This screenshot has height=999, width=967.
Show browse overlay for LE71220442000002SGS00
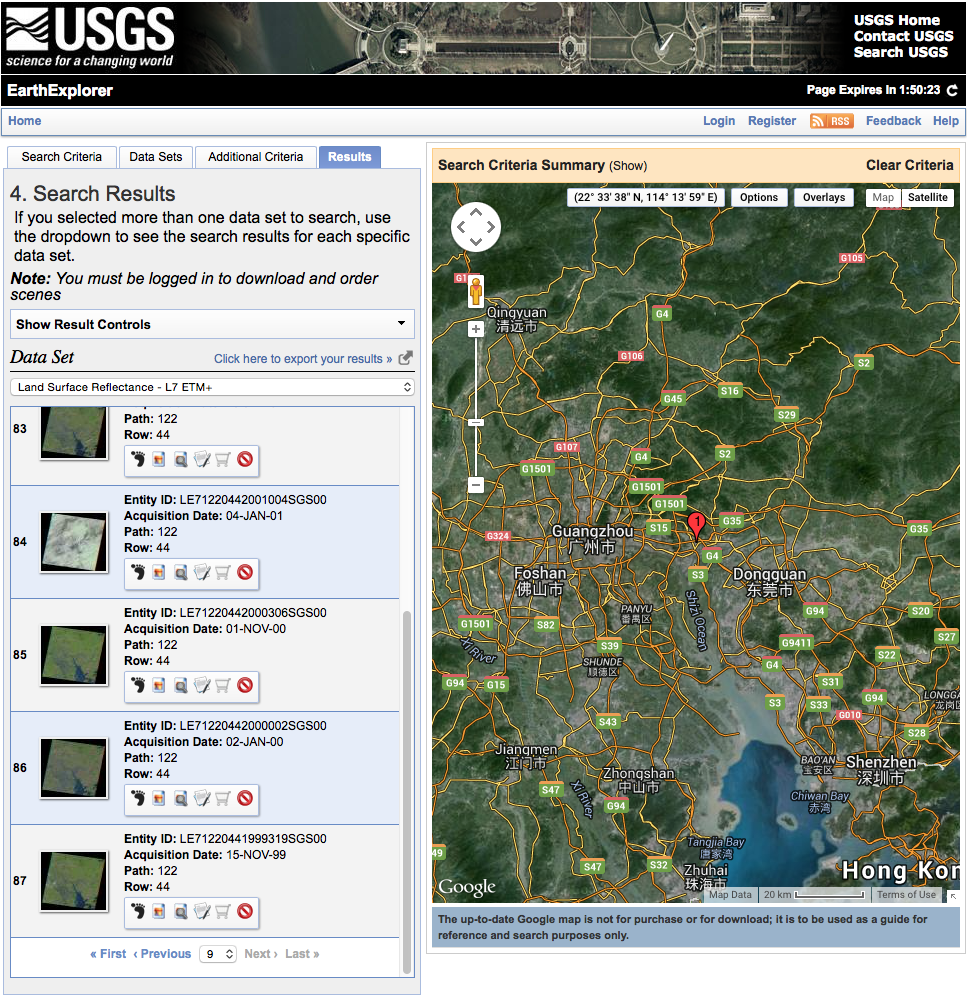pyautogui.click(x=159, y=798)
